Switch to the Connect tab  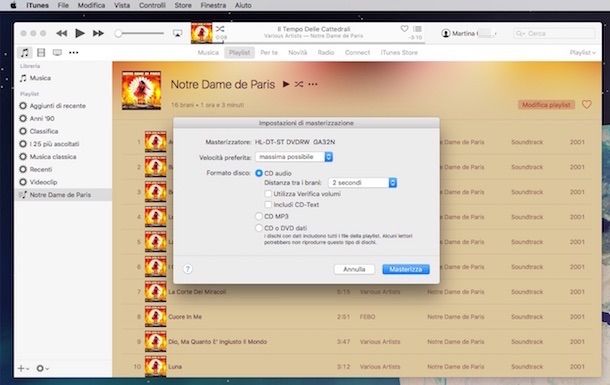pyautogui.click(x=357, y=52)
